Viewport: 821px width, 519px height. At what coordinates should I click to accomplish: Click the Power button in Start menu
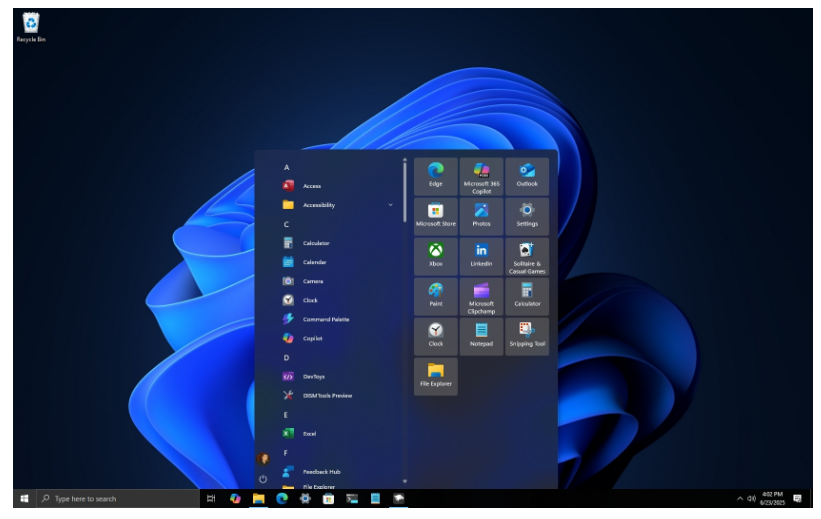tap(263, 479)
